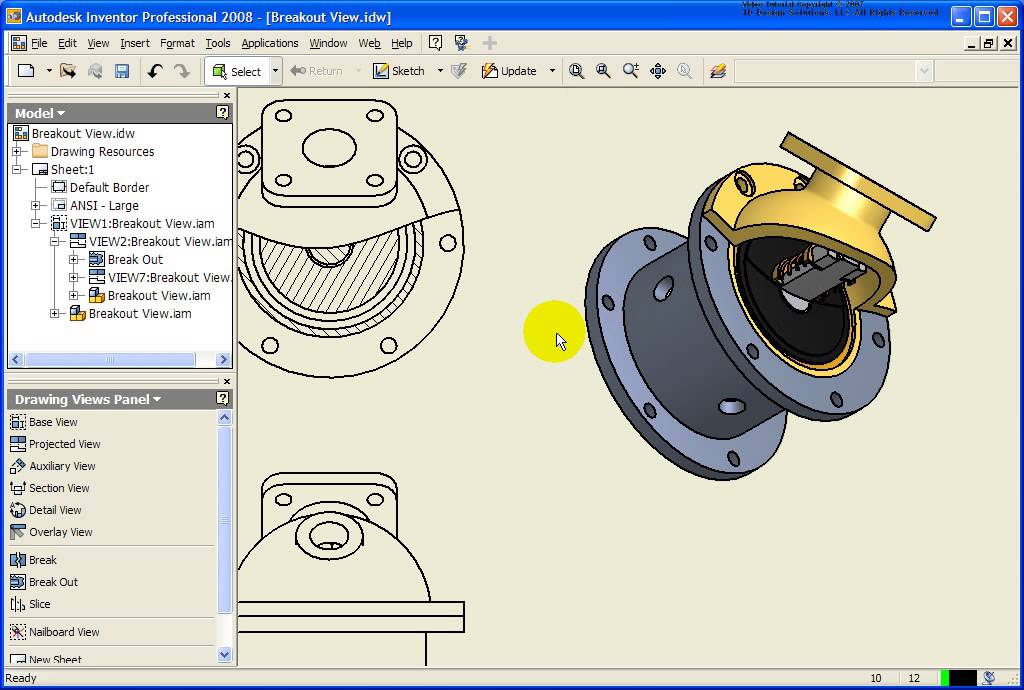Image resolution: width=1024 pixels, height=690 pixels.
Task: Click the panel scroll up arrow
Action: pos(224,417)
